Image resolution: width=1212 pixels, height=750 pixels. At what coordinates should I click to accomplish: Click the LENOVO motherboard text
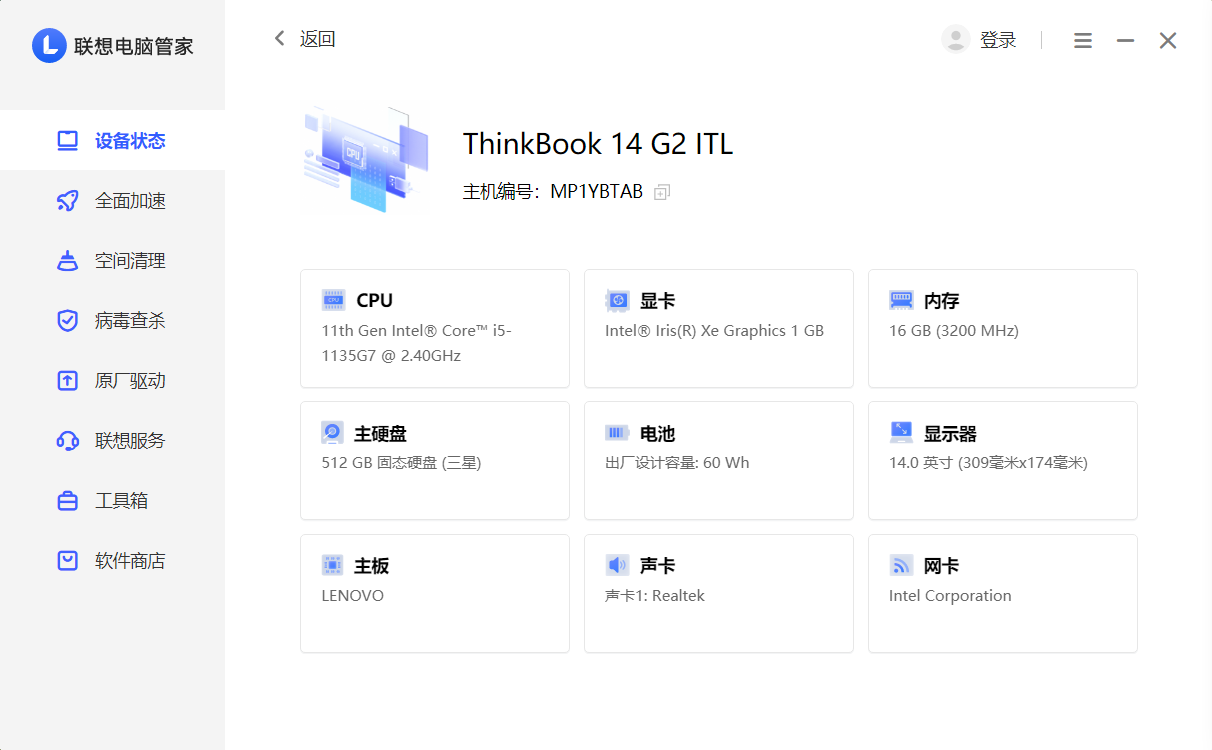(353, 596)
